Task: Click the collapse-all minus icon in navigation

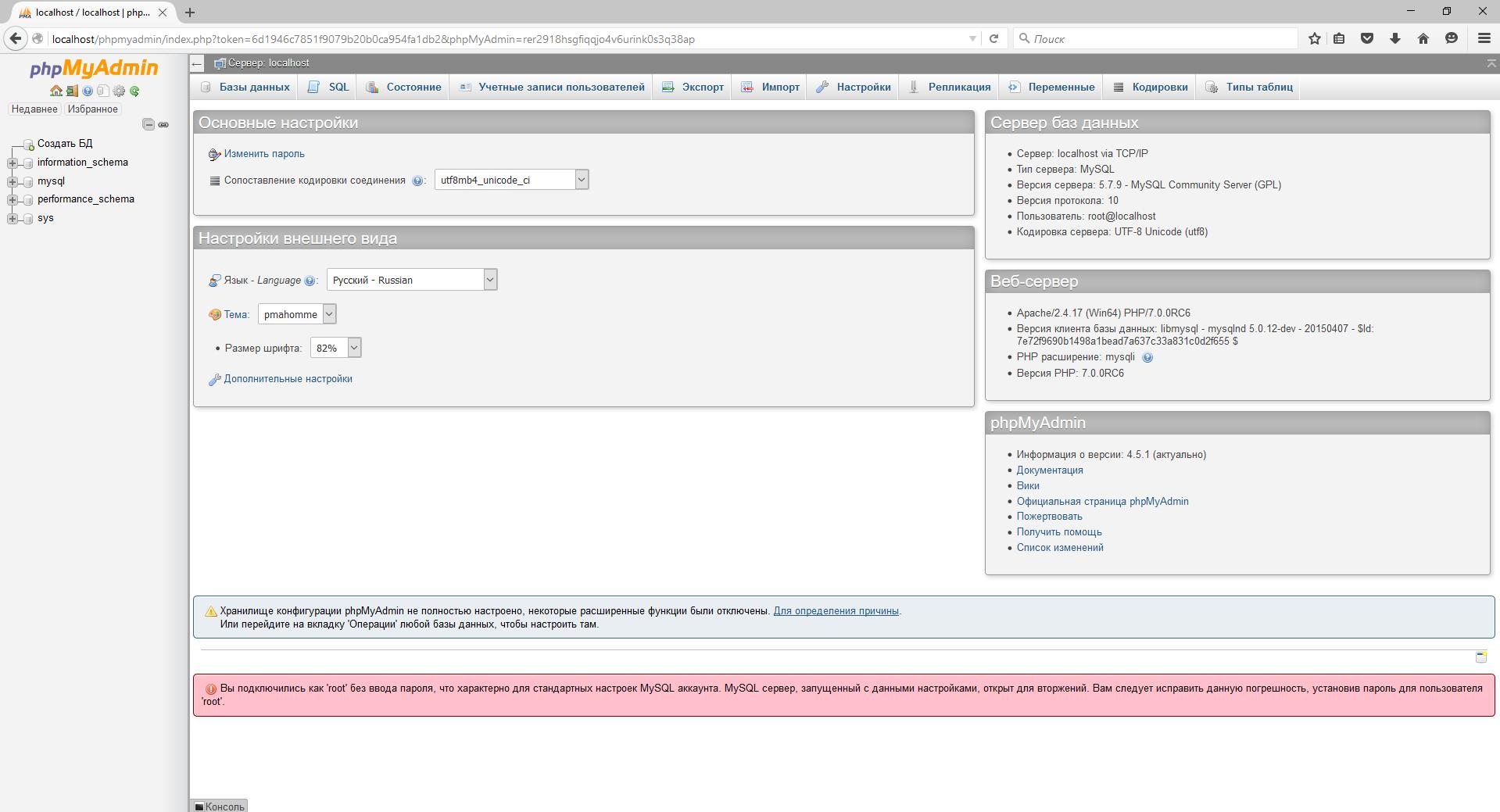Action: (x=149, y=124)
